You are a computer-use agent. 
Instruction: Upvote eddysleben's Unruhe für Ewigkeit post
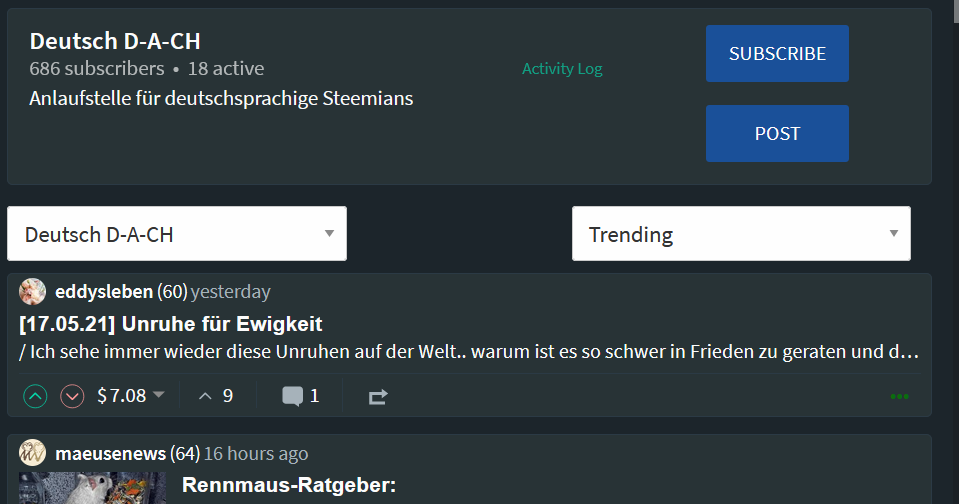pos(35,396)
